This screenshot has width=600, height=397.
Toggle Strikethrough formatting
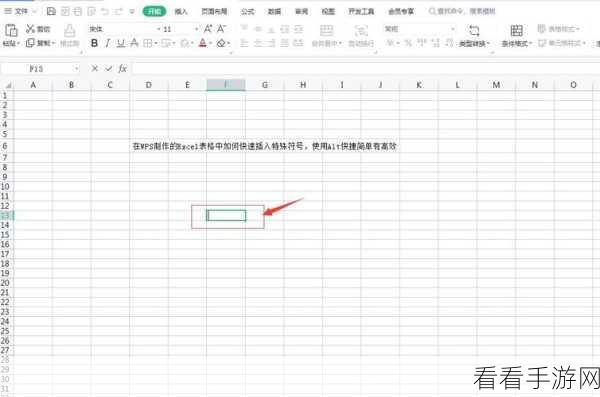(x=134, y=43)
